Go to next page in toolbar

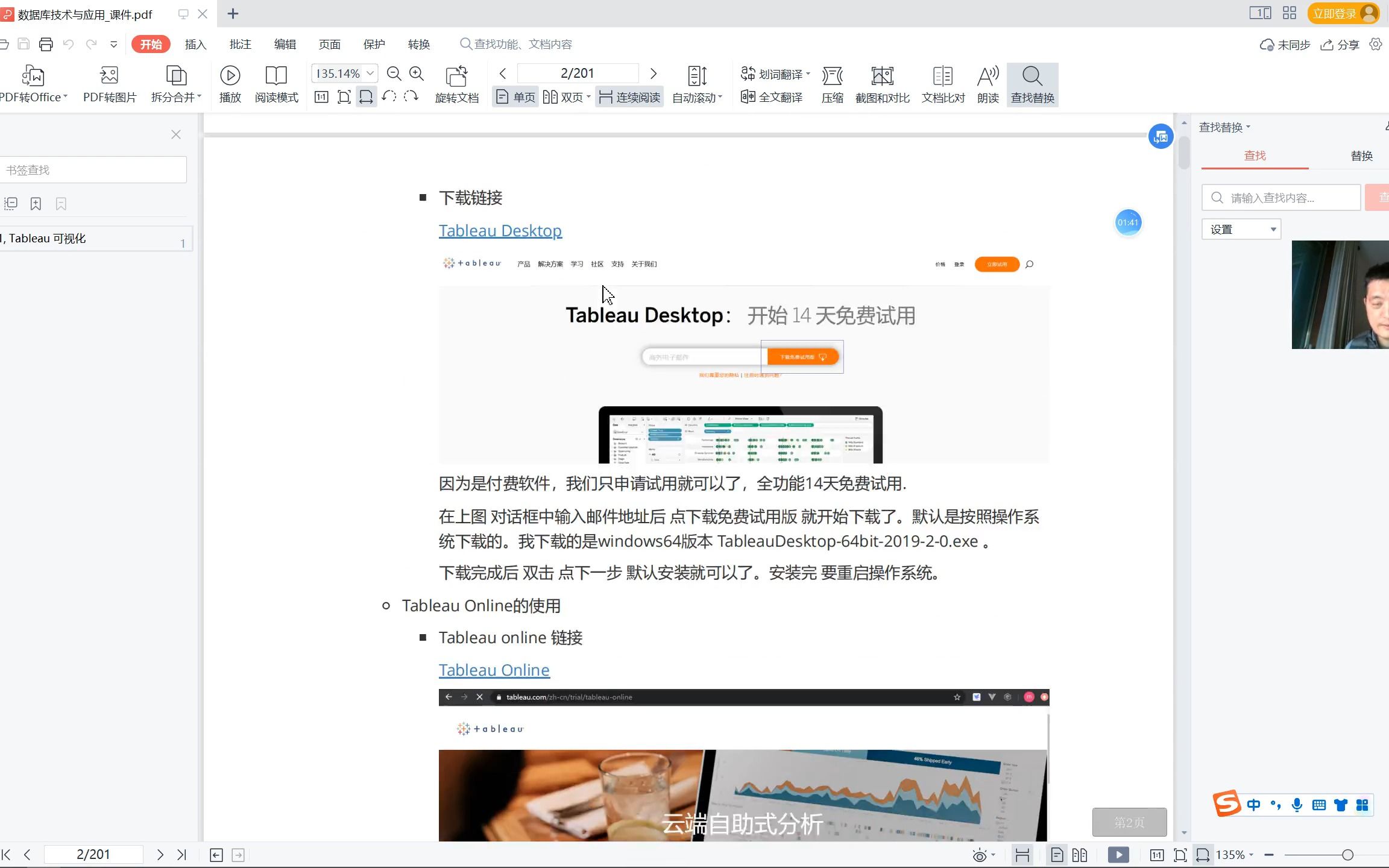click(x=654, y=74)
